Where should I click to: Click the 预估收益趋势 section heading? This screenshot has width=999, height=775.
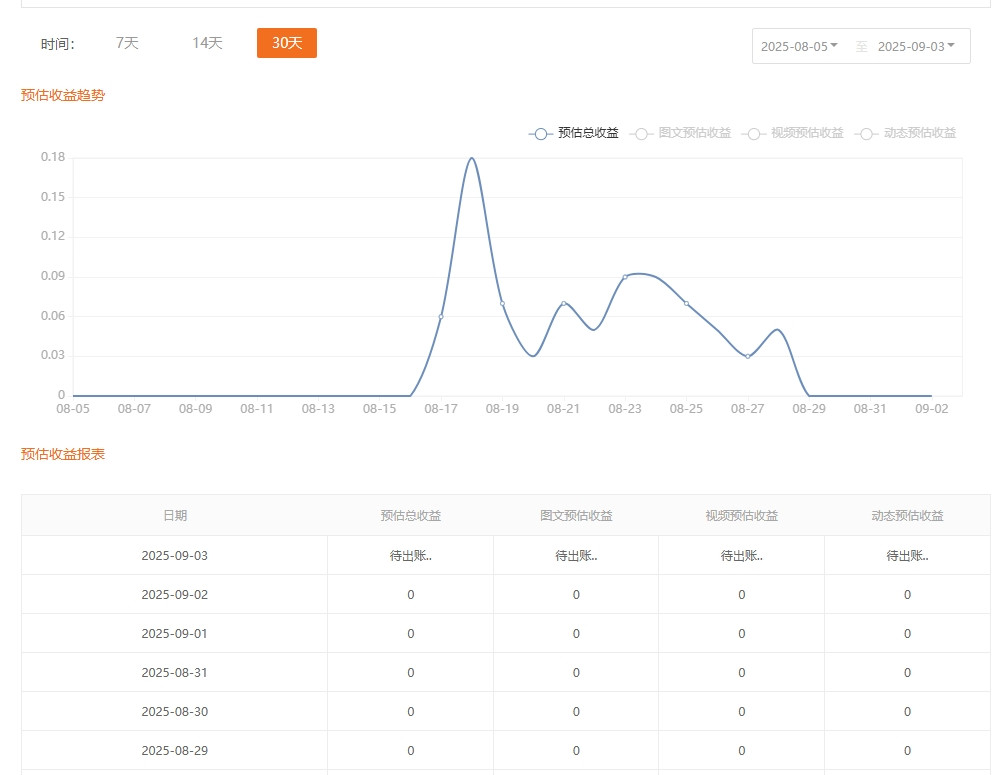point(62,95)
